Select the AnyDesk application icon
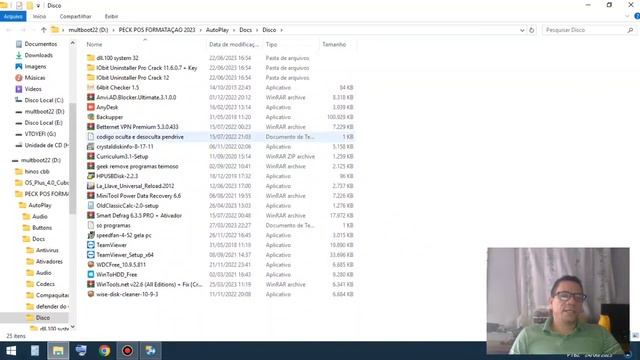 point(91,107)
